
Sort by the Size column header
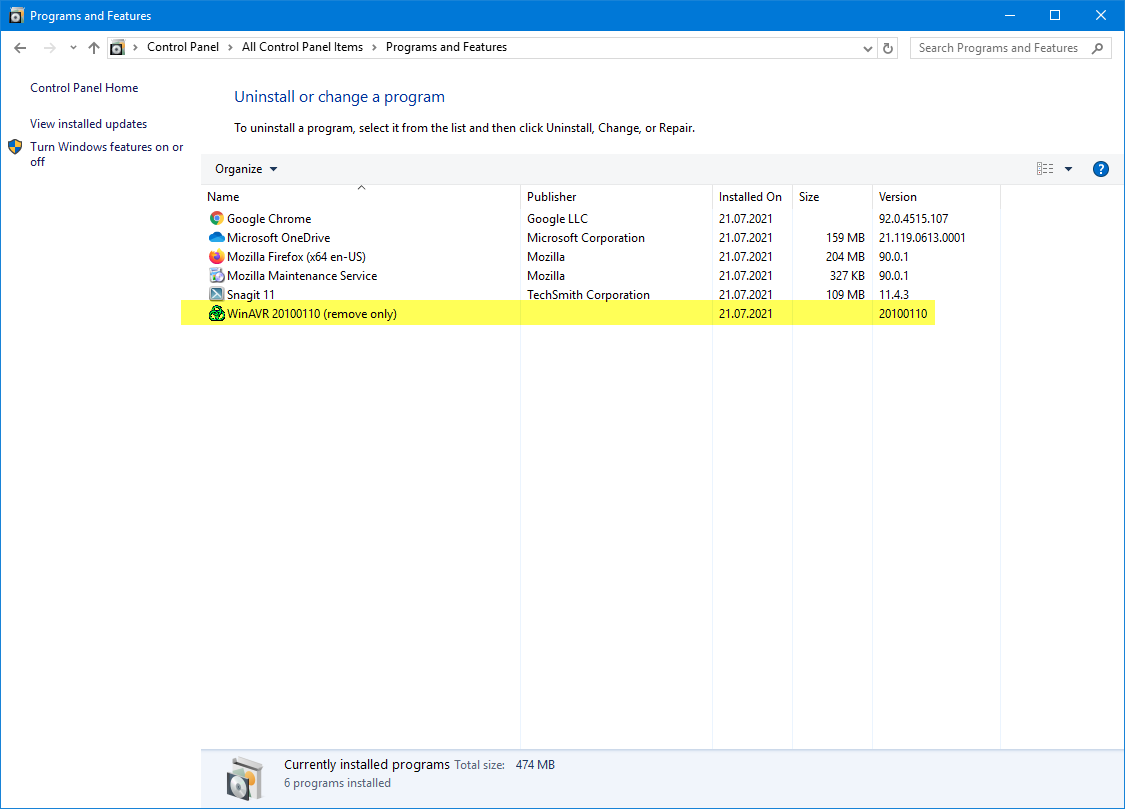[832, 196]
